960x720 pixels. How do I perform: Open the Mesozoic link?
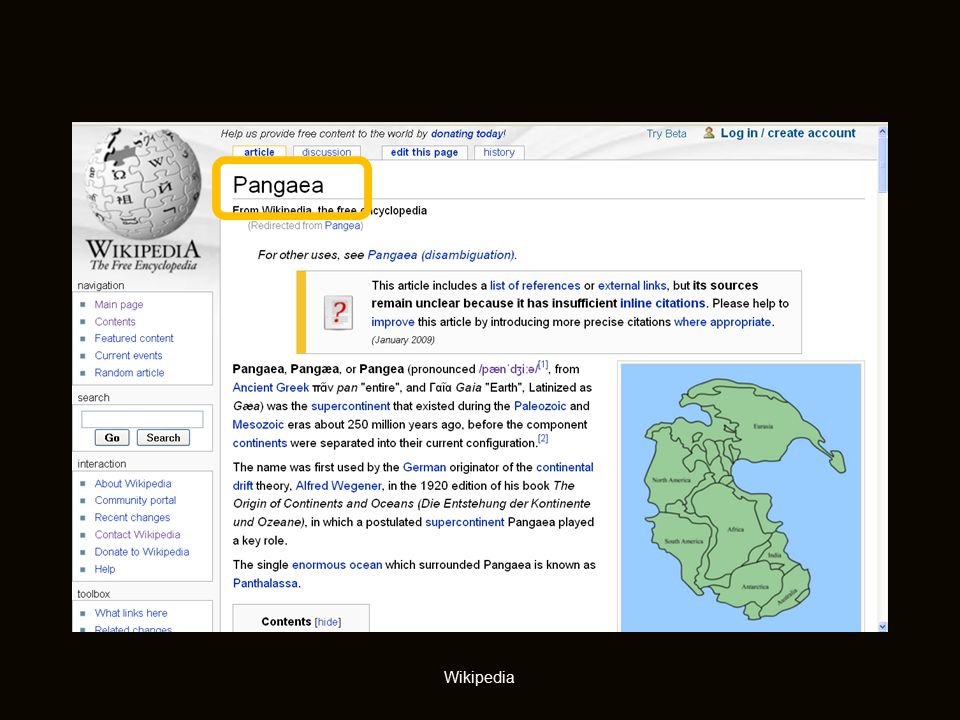(x=258, y=424)
